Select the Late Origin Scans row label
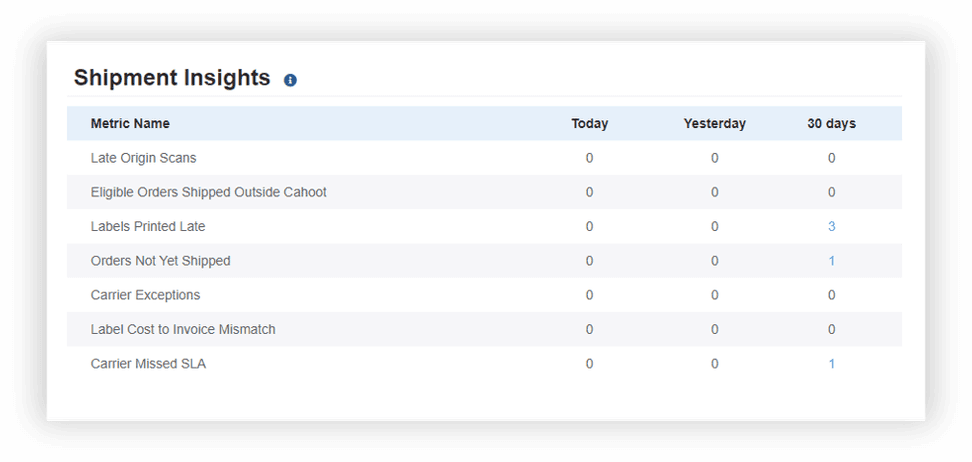 (143, 158)
